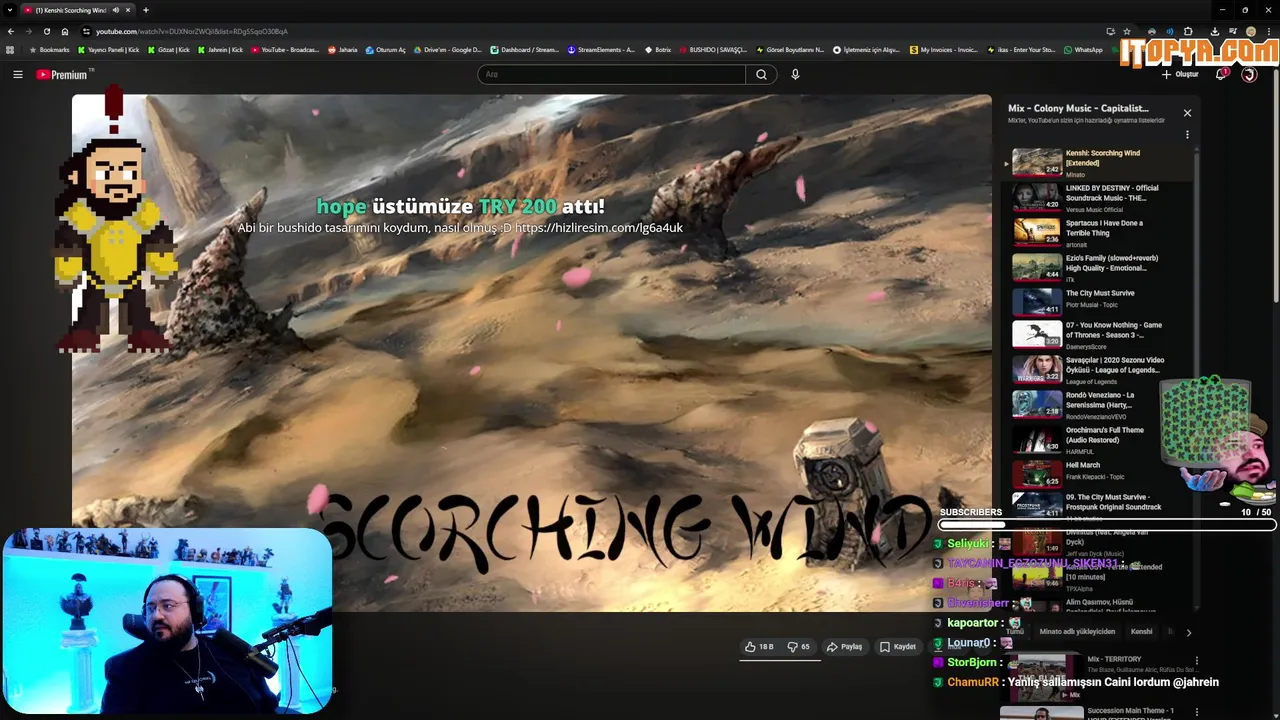
Task: Open WhatsApp bookmark
Action: (1084, 49)
